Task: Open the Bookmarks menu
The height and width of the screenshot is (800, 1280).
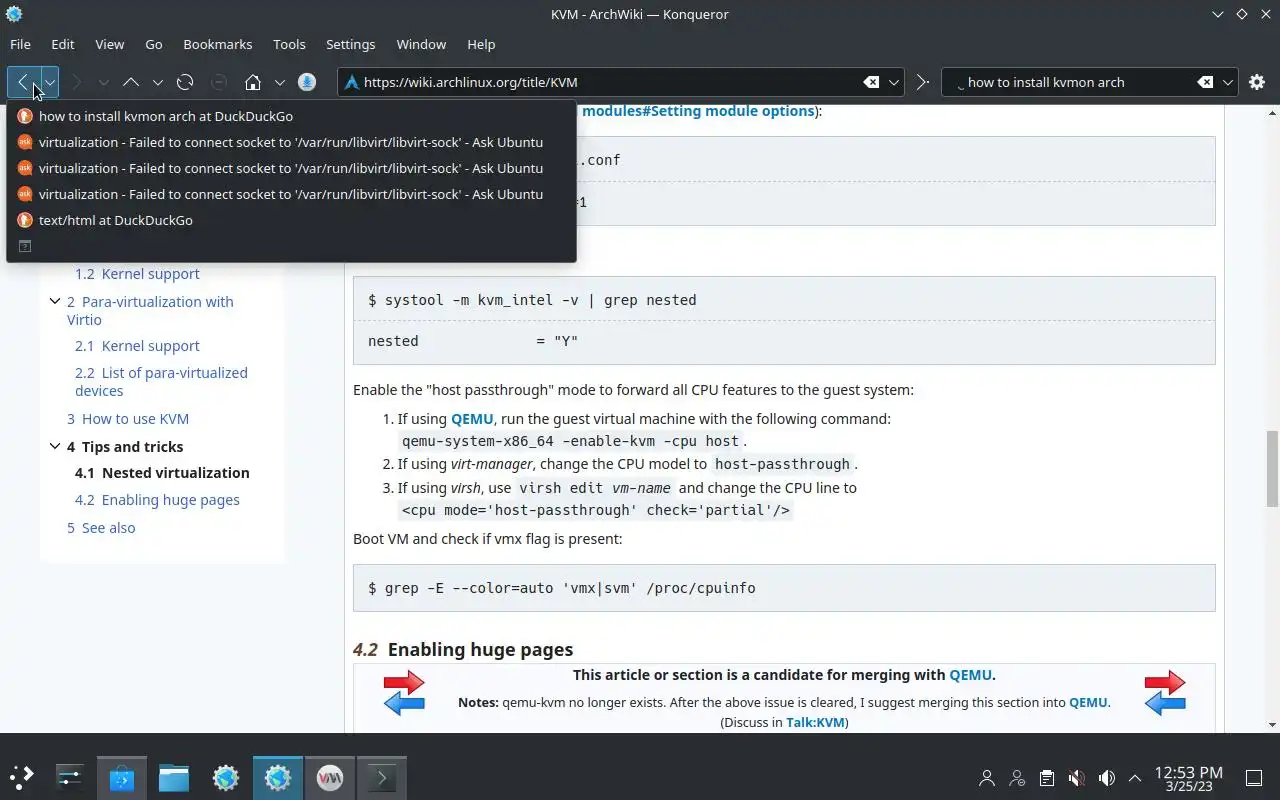Action: [x=218, y=44]
